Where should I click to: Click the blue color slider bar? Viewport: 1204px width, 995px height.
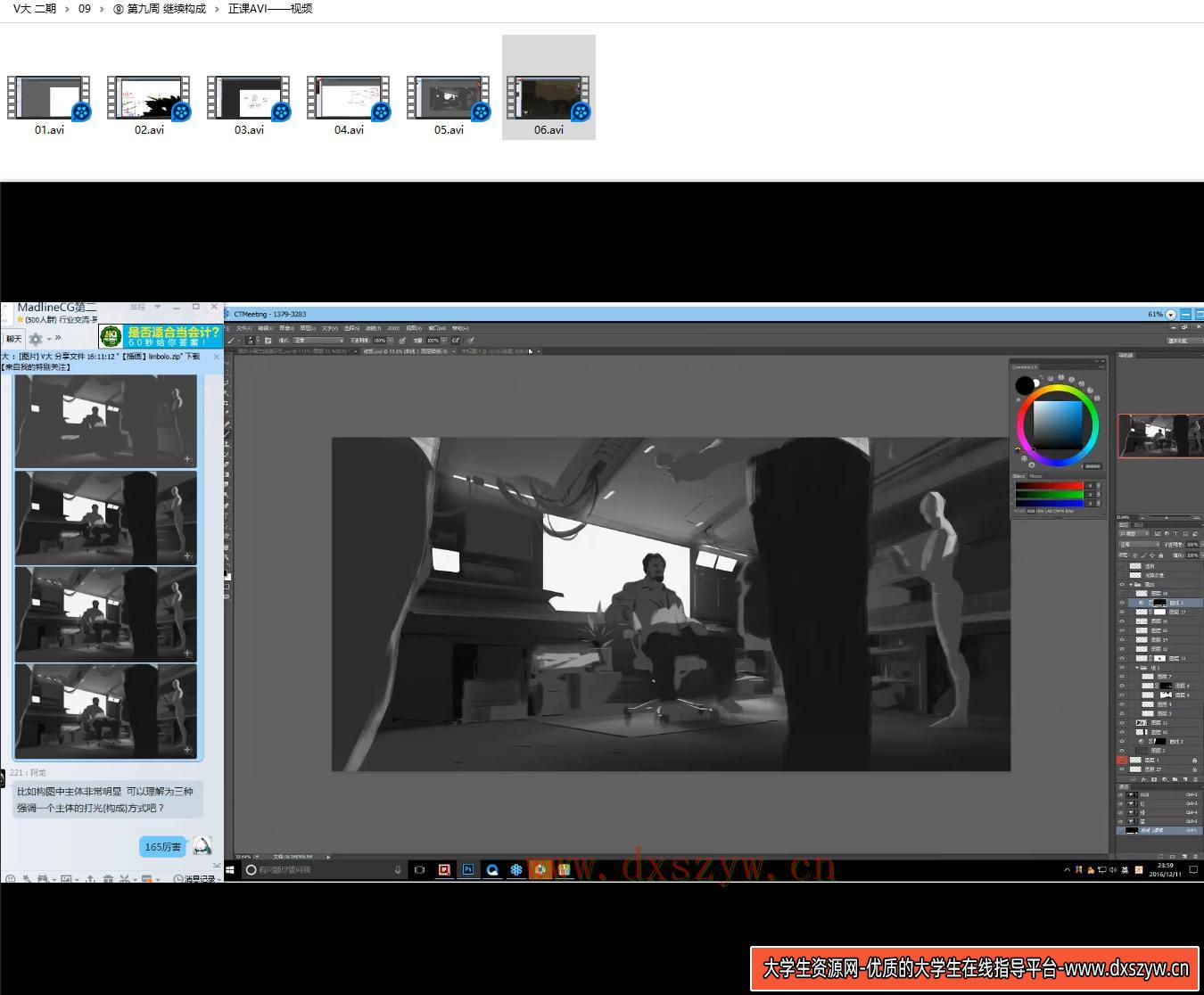(1049, 503)
